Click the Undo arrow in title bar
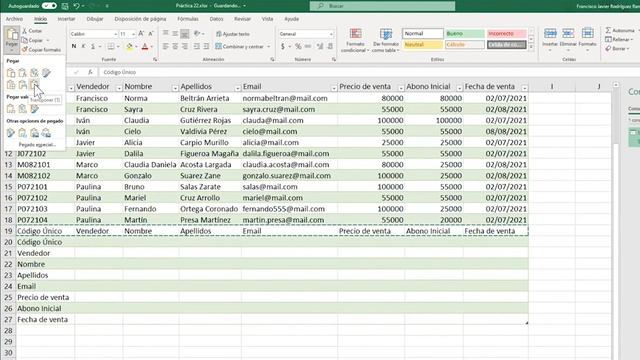Image resolution: width=640 pixels, height=360 pixels. pyautogui.click(x=76, y=6)
